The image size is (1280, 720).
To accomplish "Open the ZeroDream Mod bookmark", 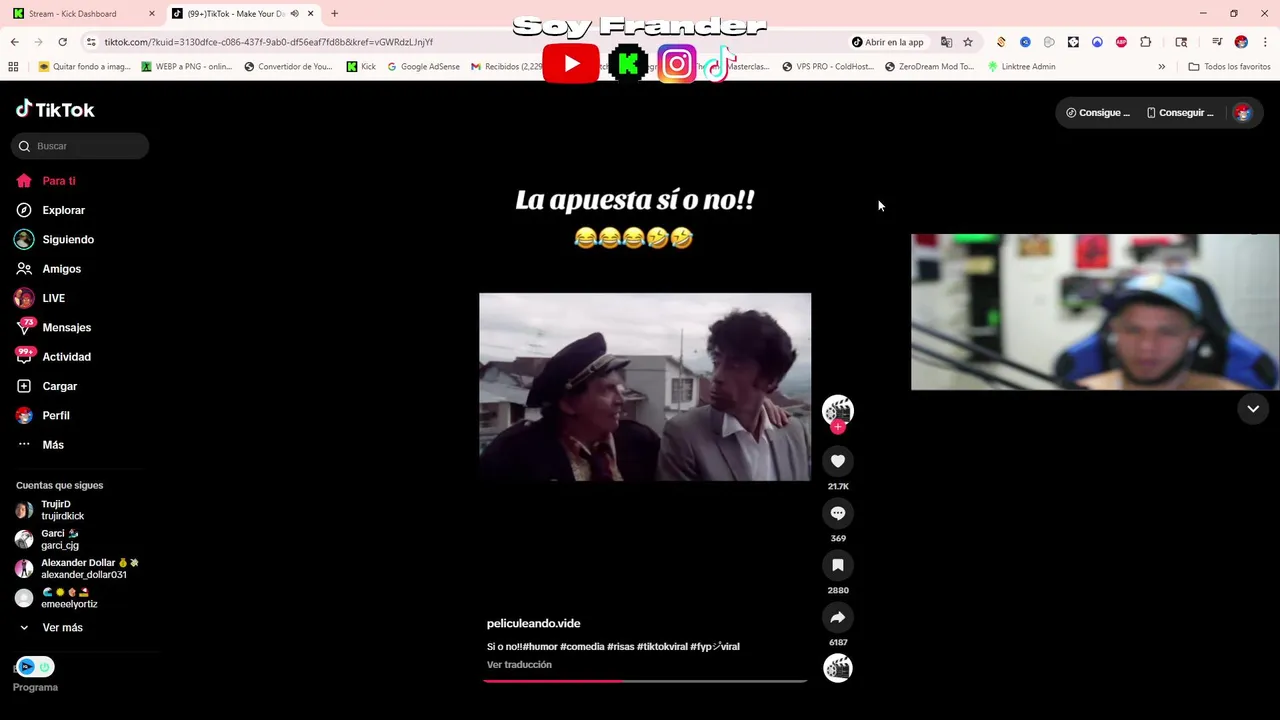I will click(929, 67).
